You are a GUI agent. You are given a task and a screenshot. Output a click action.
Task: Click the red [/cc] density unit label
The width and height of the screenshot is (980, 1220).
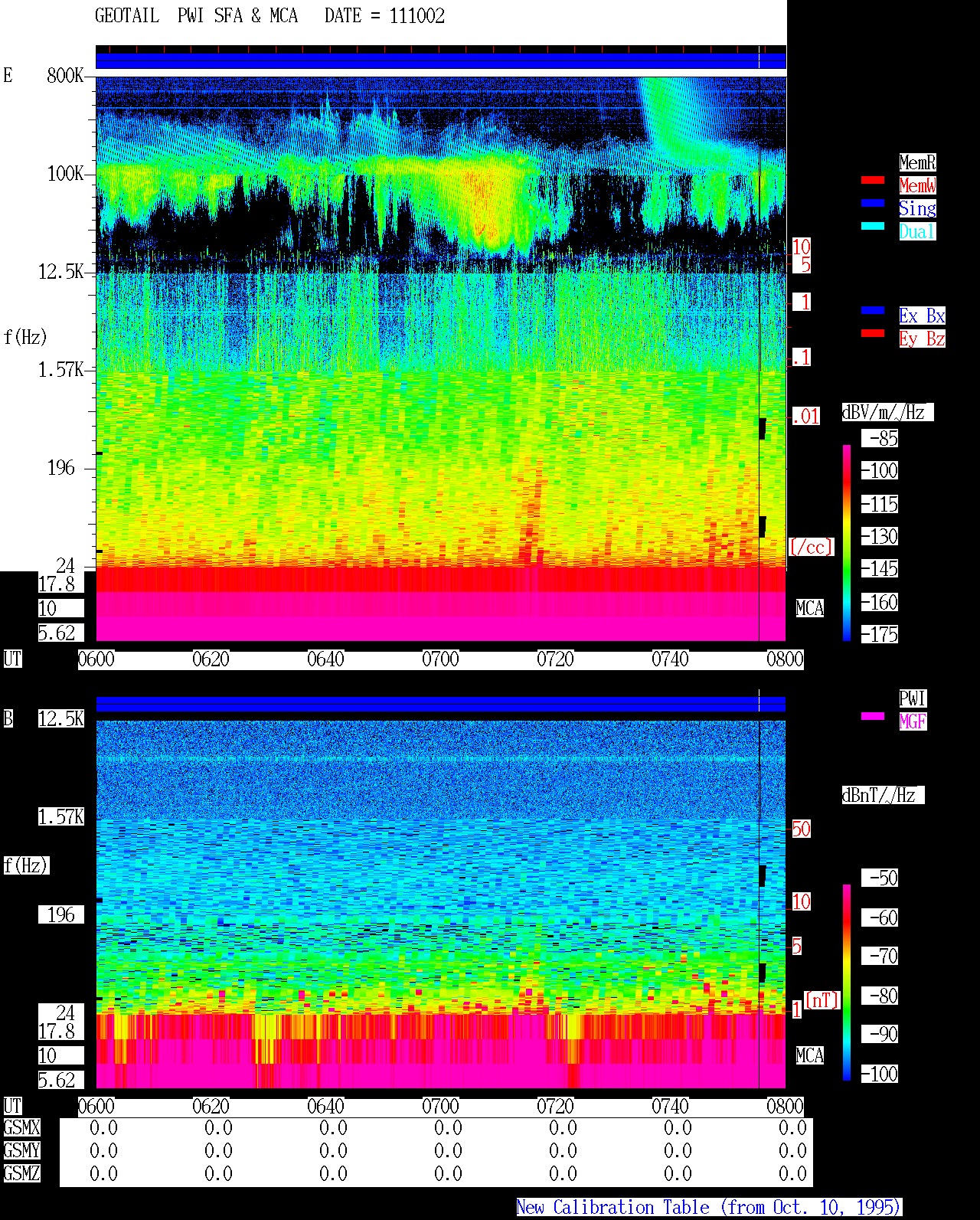(x=811, y=547)
